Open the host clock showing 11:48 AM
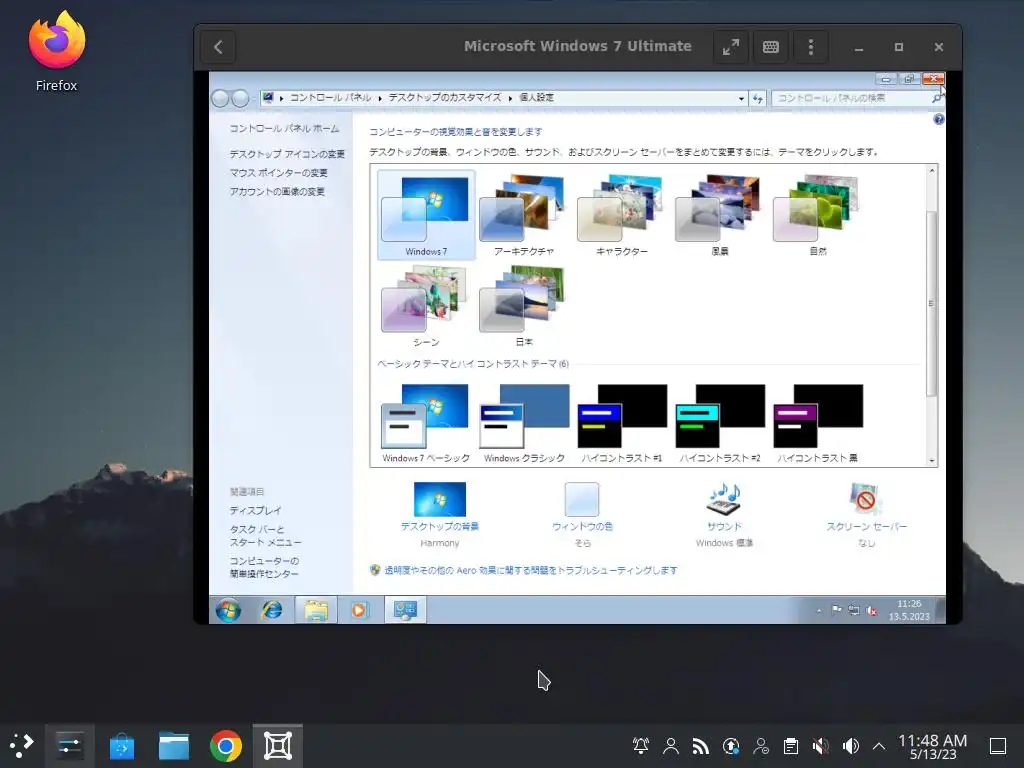 click(933, 746)
